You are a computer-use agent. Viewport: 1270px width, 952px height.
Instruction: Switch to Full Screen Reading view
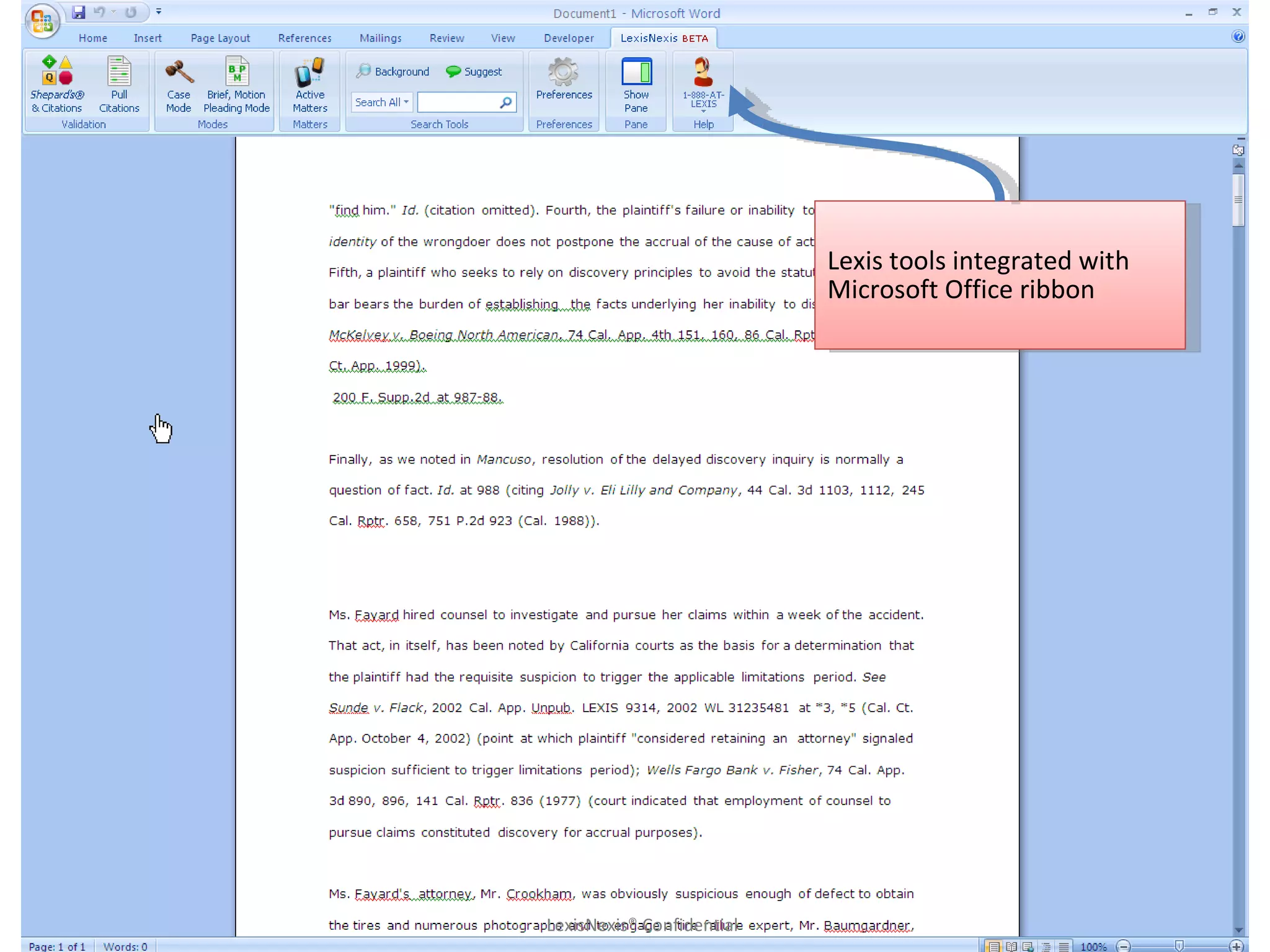pos(1011,946)
